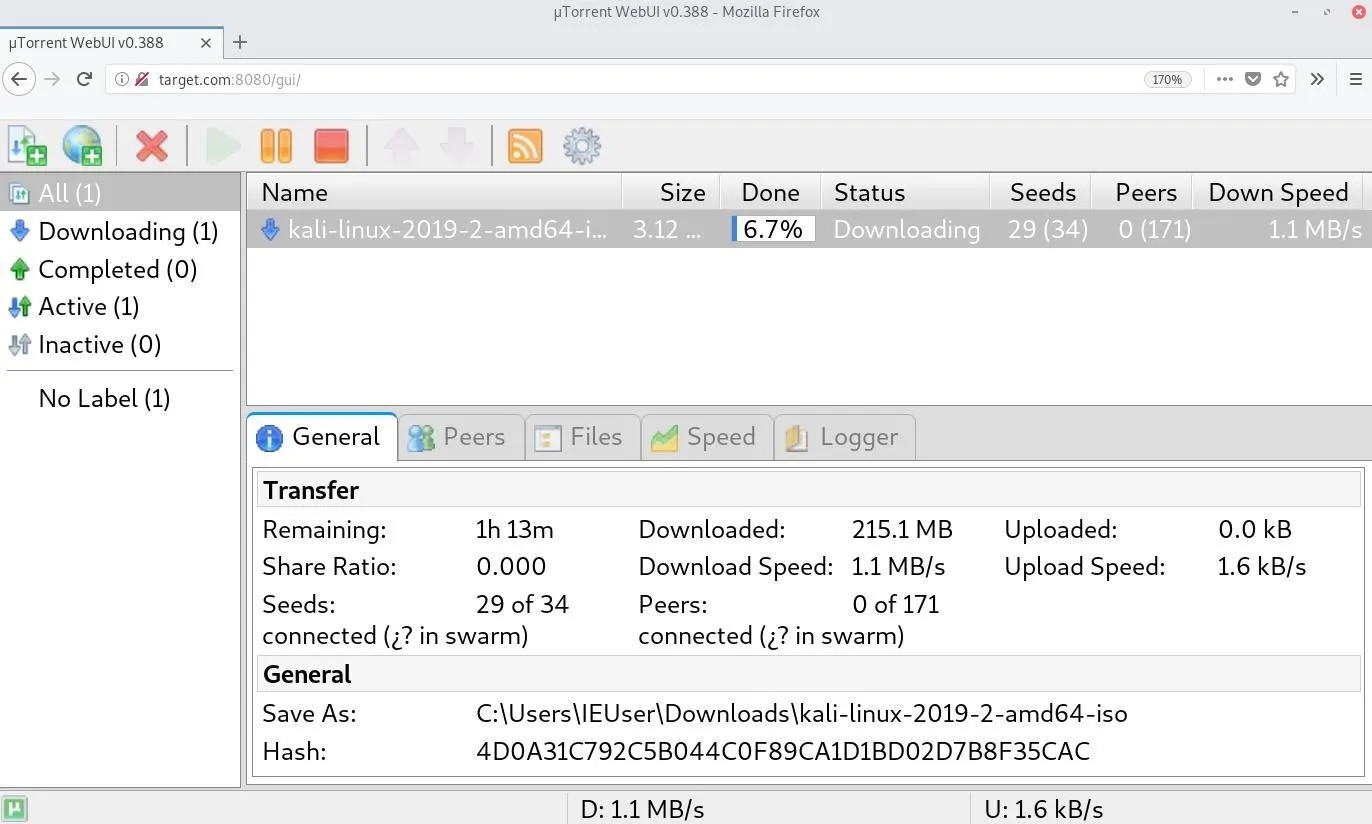Viewport: 1372px width, 824px height.
Task: Click the 6.7% progress bar
Action: pos(773,229)
